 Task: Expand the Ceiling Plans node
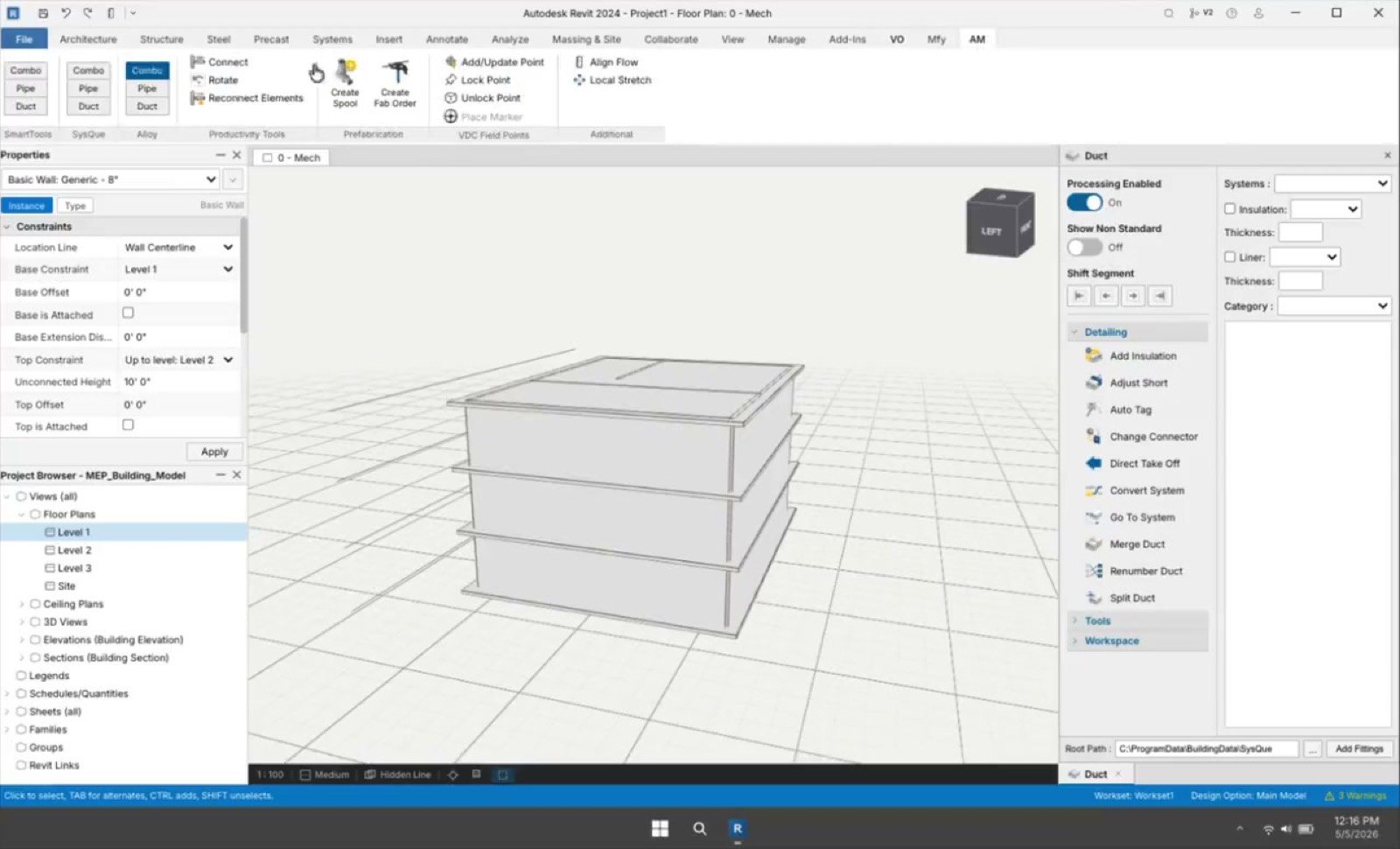(22, 604)
